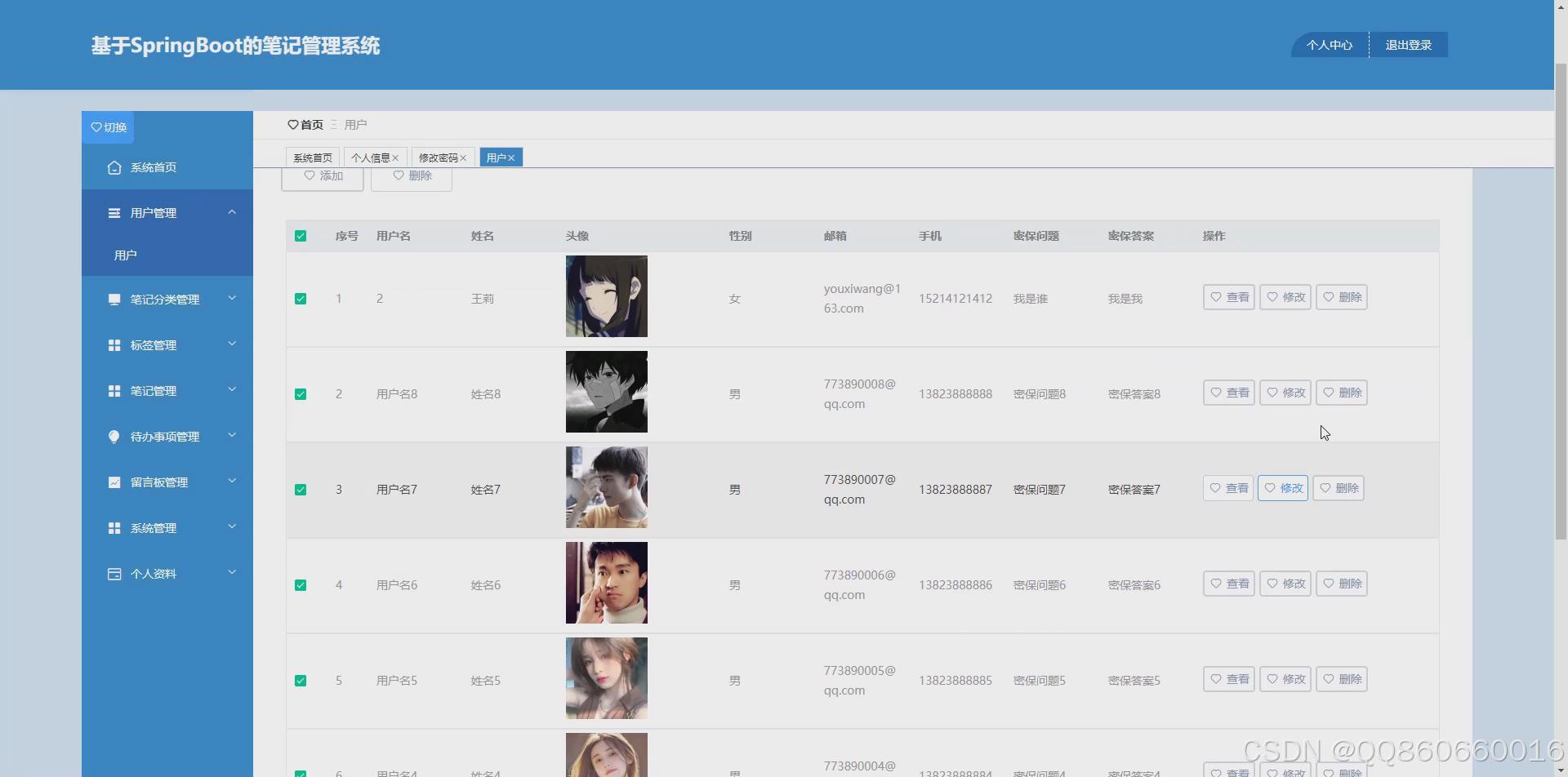
Task: Select the header select-all checkbox
Action: [301, 236]
